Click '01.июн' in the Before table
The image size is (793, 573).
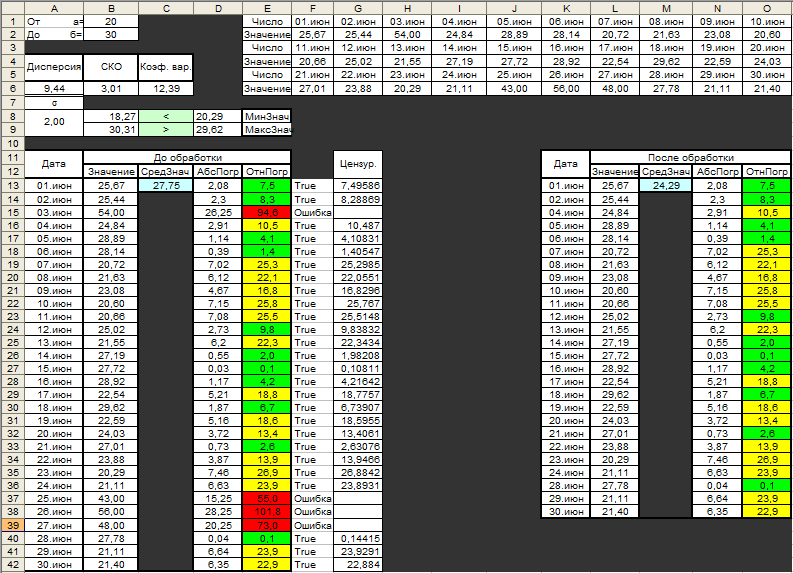(54, 186)
